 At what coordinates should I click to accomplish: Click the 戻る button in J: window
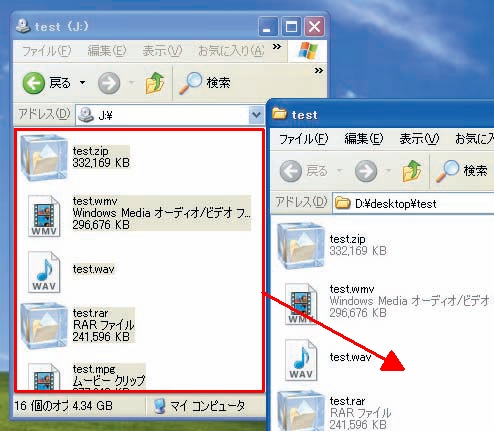pyautogui.click(x=47, y=83)
